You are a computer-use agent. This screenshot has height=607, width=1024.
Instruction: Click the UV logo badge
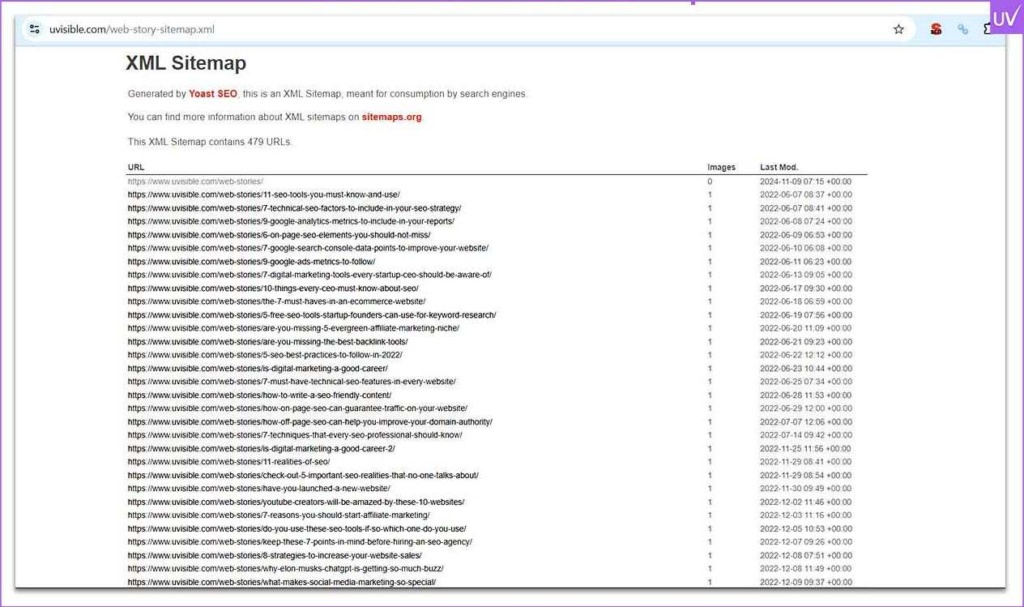tap(1005, 17)
